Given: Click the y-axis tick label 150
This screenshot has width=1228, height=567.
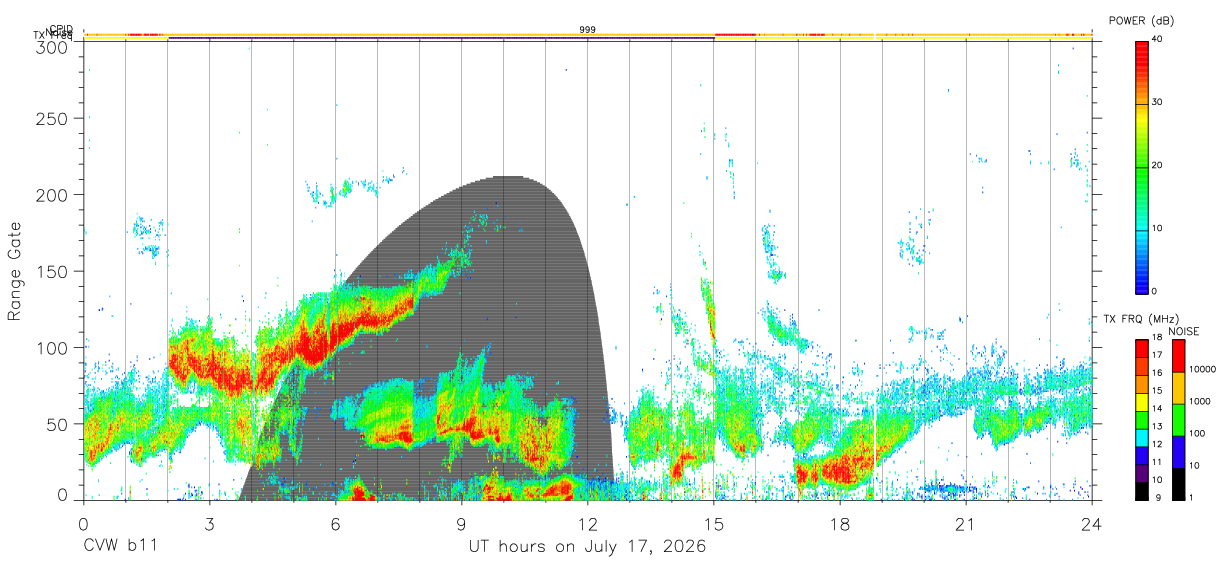Looking at the screenshot, I should pyautogui.click(x=54, y=271).
